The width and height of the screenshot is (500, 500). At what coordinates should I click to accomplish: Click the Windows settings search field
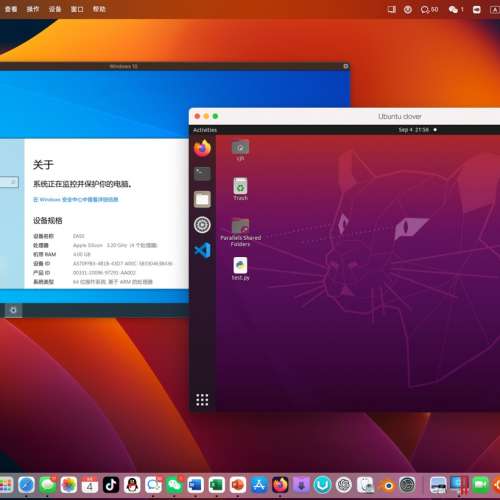pyautogui.click(x=9, y=182)
